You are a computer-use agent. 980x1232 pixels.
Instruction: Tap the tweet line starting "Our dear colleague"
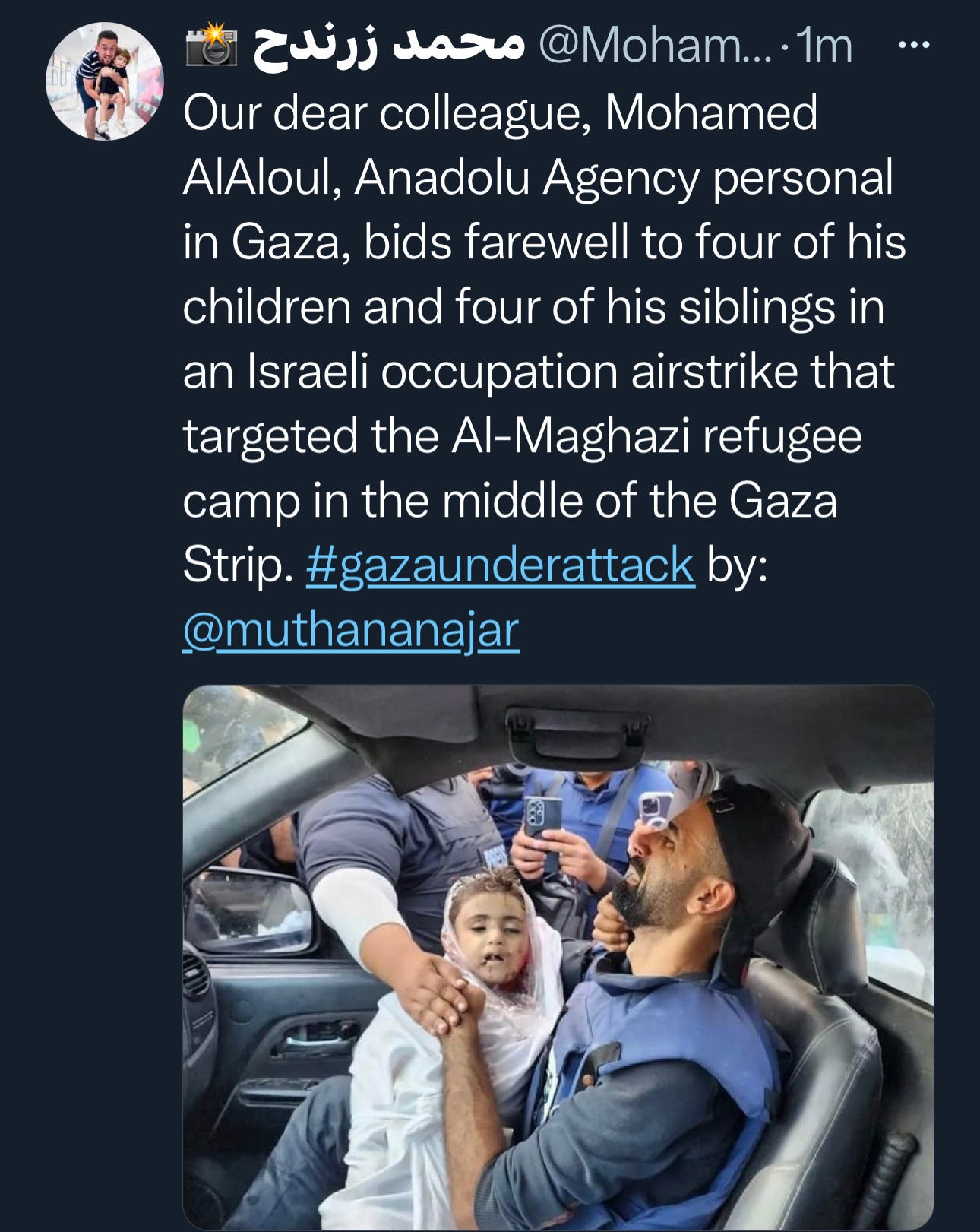tap(500, 113)
